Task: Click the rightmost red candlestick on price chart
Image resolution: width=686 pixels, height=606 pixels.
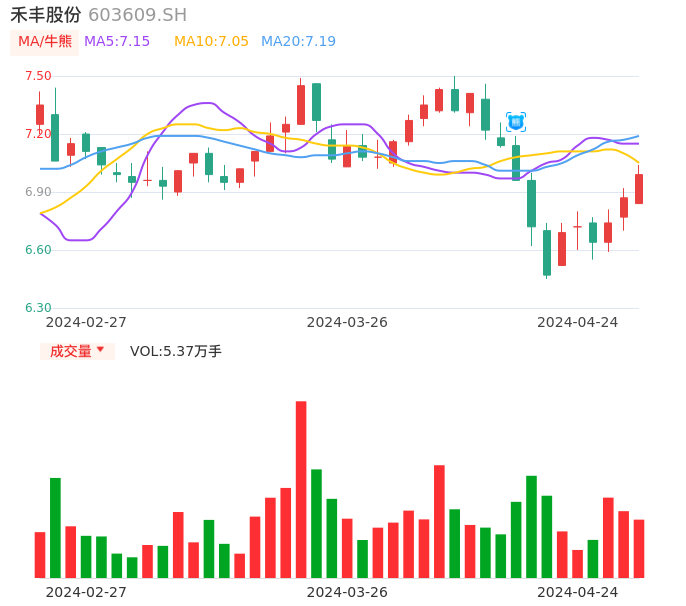Action: [x=639, y=189]
